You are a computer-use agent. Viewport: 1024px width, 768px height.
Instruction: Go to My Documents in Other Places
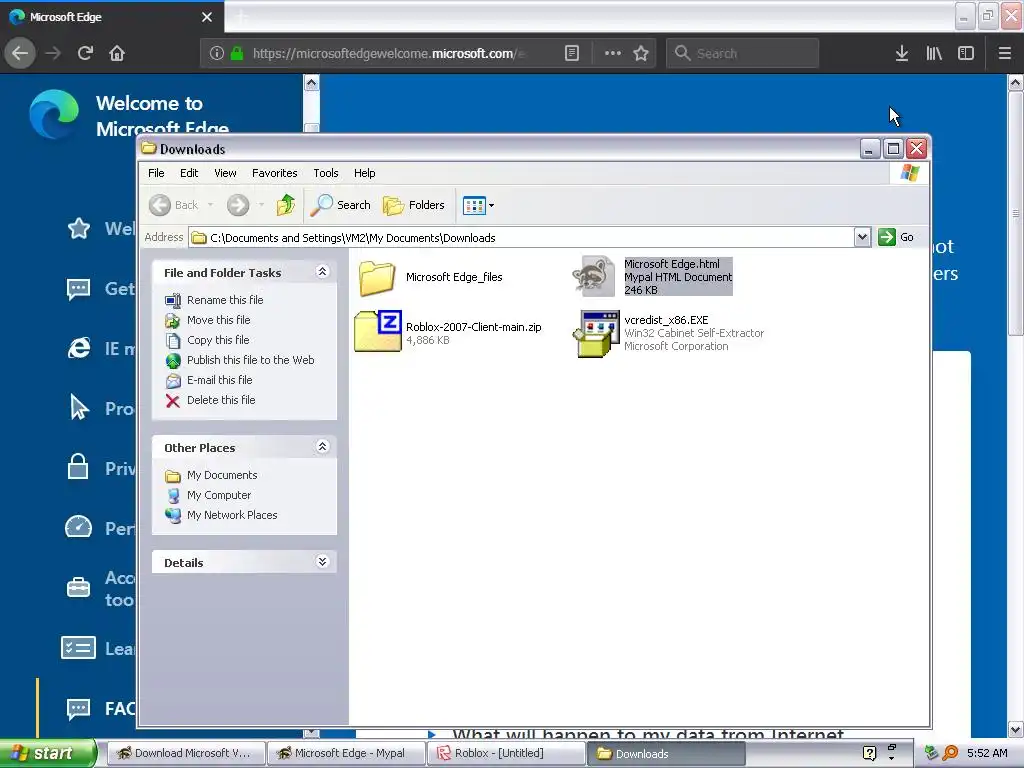point(221,475)
